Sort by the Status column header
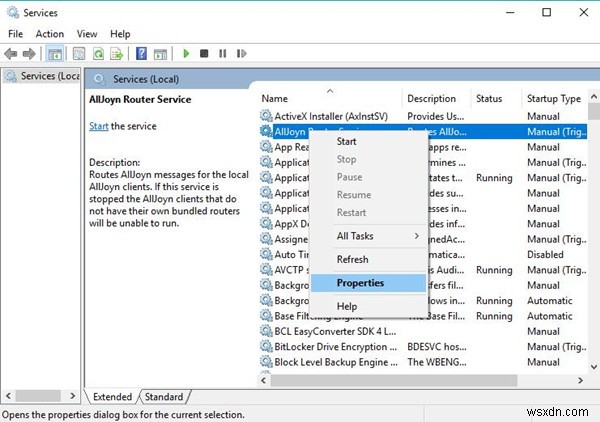The height and width of the screenshot is (422, 600). [x=496, y=99]
